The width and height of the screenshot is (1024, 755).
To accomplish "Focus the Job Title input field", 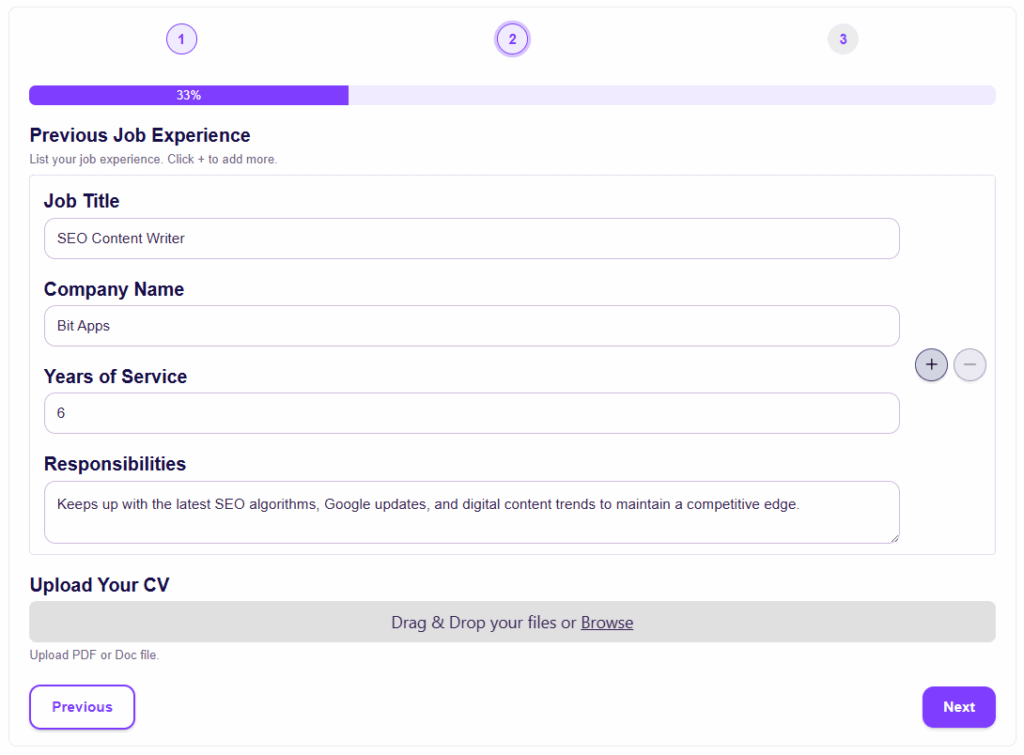I will [471, 239].
